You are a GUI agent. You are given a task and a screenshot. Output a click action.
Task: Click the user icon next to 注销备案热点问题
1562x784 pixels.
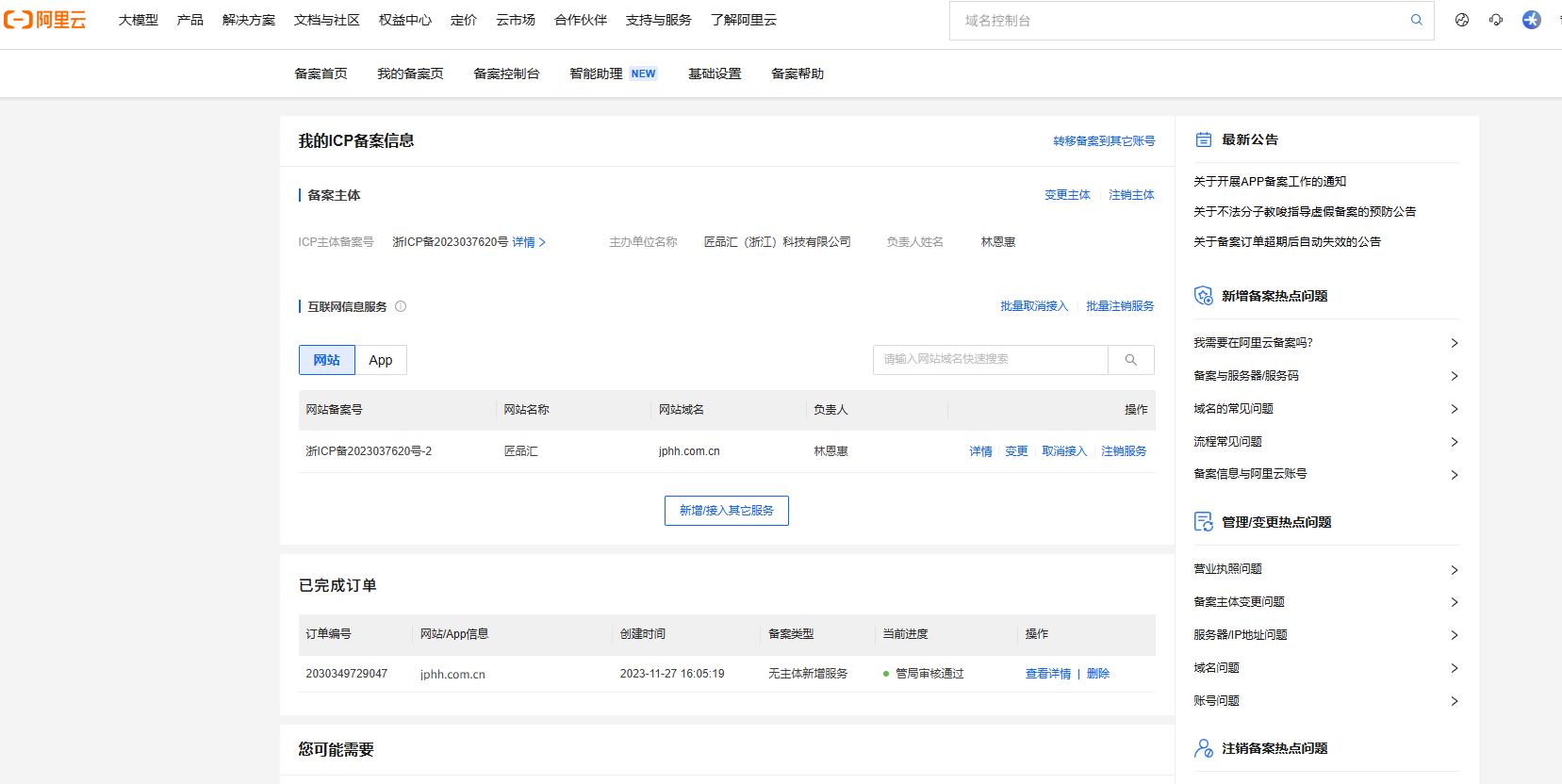[1204, 748]
